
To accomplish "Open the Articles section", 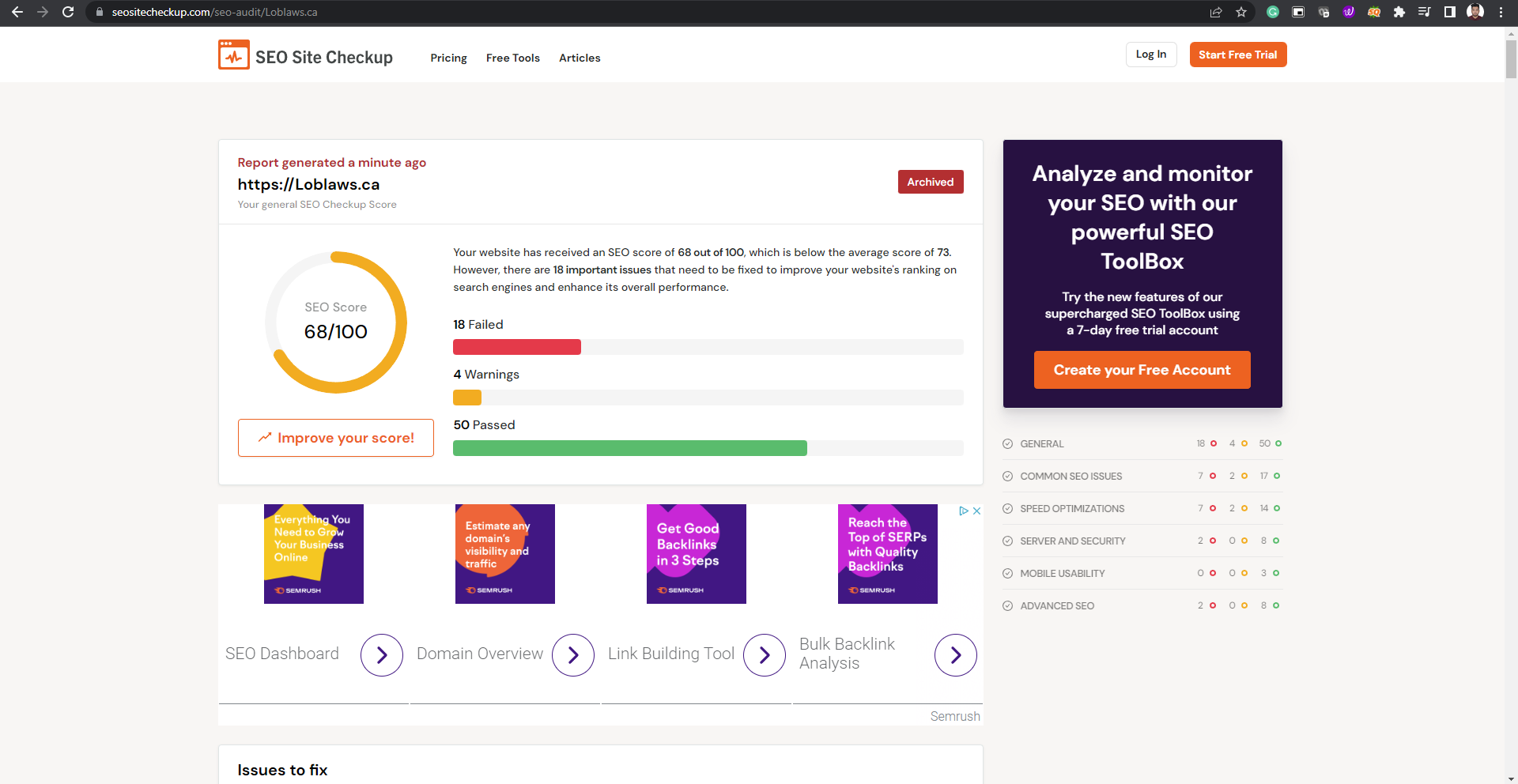I will click(580, 58).
